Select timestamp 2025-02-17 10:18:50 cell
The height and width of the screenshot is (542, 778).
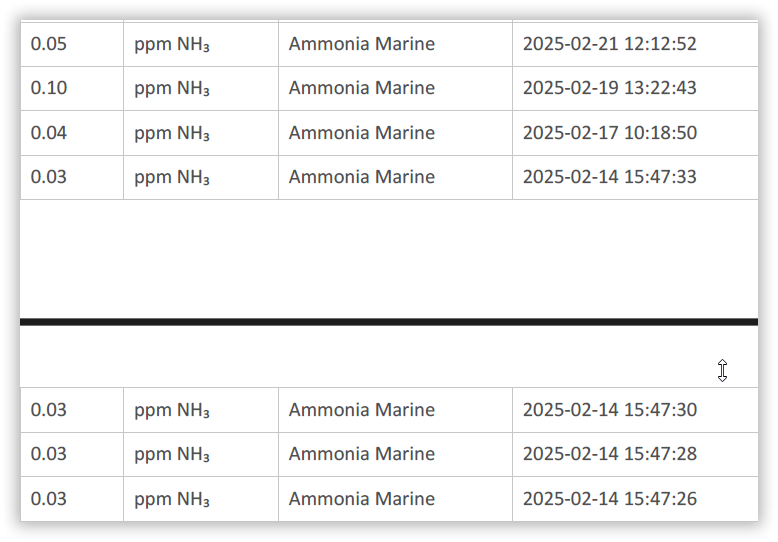[x=635, y=133]
